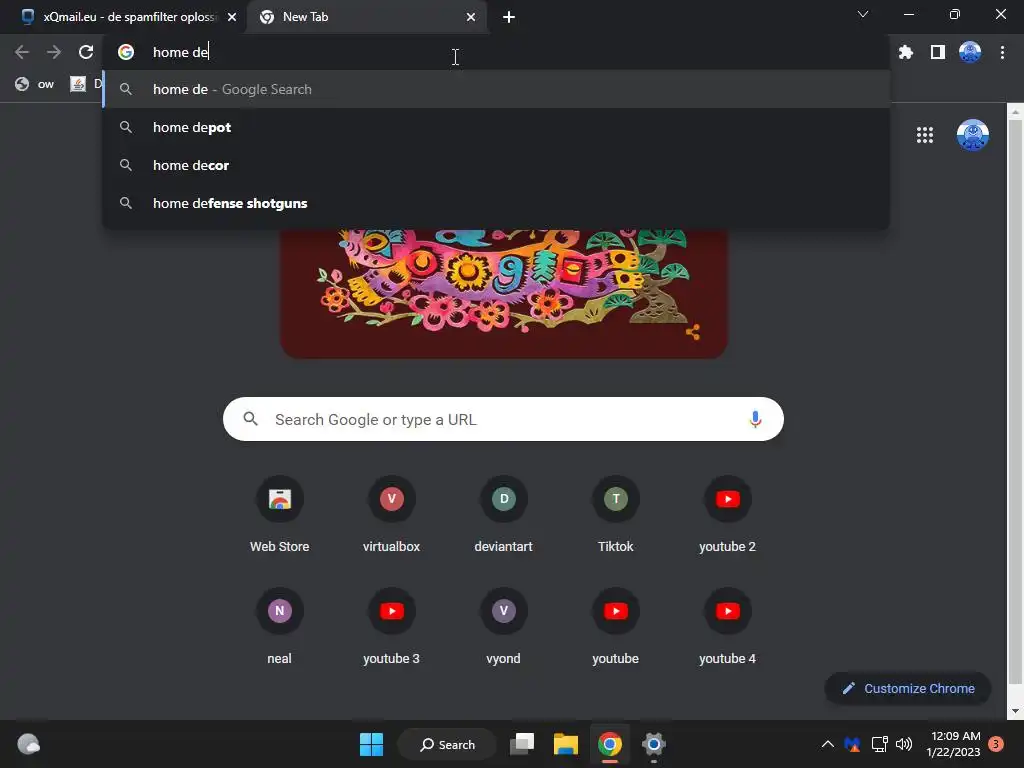Open the weather widget on taskbar
This screenshot has height=768, width=1024.
[x=28, y=744]
